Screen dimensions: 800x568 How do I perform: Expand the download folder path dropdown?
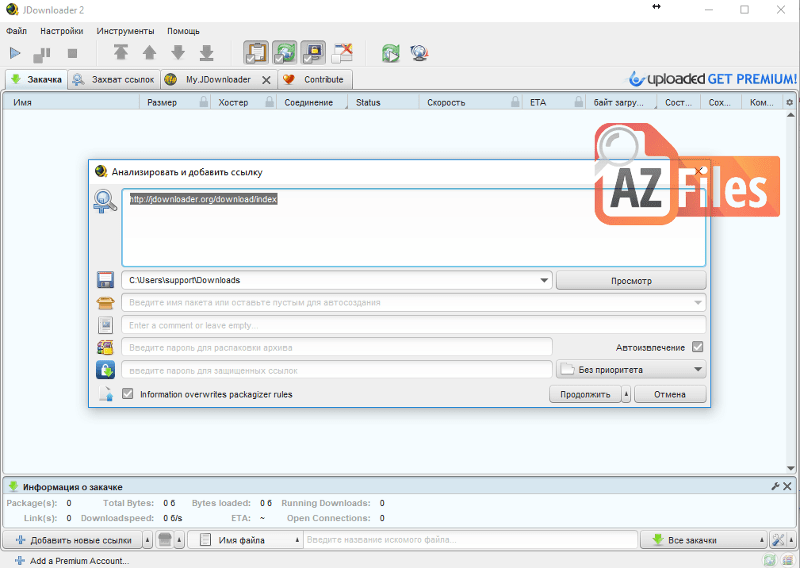click(544, 280)
